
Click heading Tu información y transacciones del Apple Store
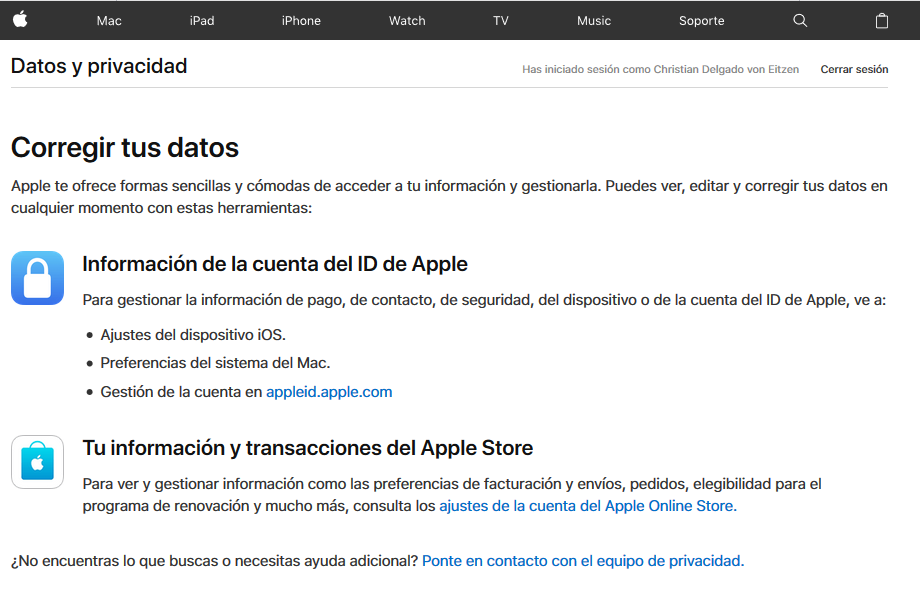[307, 448]
